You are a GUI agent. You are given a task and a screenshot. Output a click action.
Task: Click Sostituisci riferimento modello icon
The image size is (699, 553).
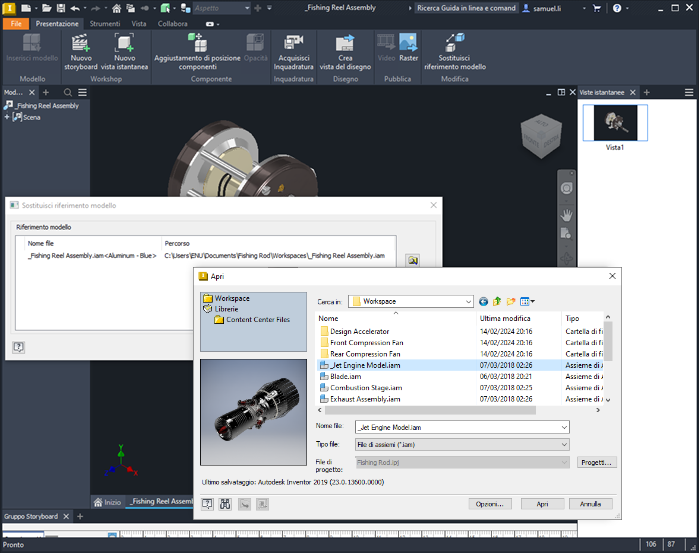click(455, 43)
